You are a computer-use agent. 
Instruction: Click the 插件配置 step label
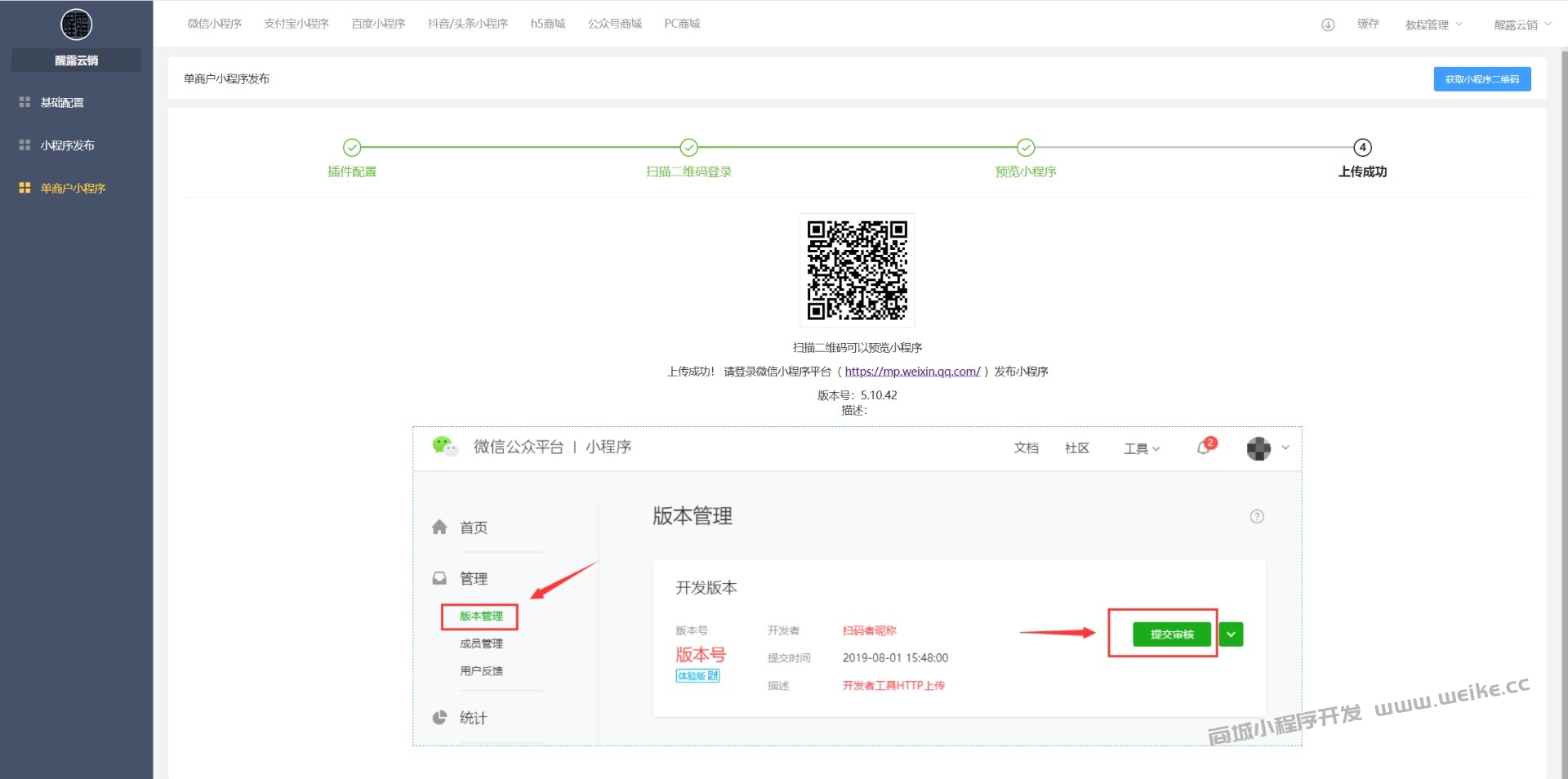pos(352,171)
